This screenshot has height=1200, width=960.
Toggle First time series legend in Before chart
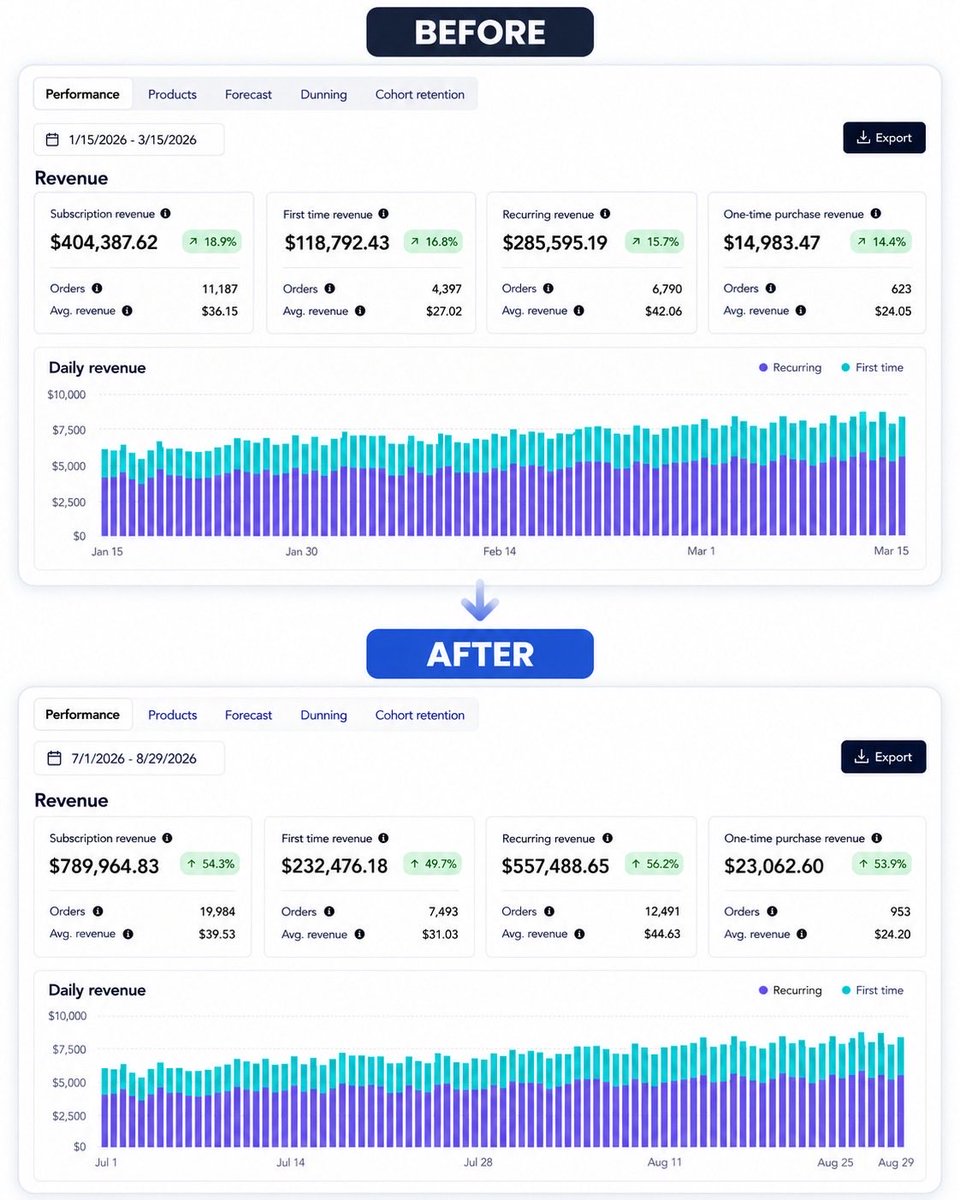[872, 368]
